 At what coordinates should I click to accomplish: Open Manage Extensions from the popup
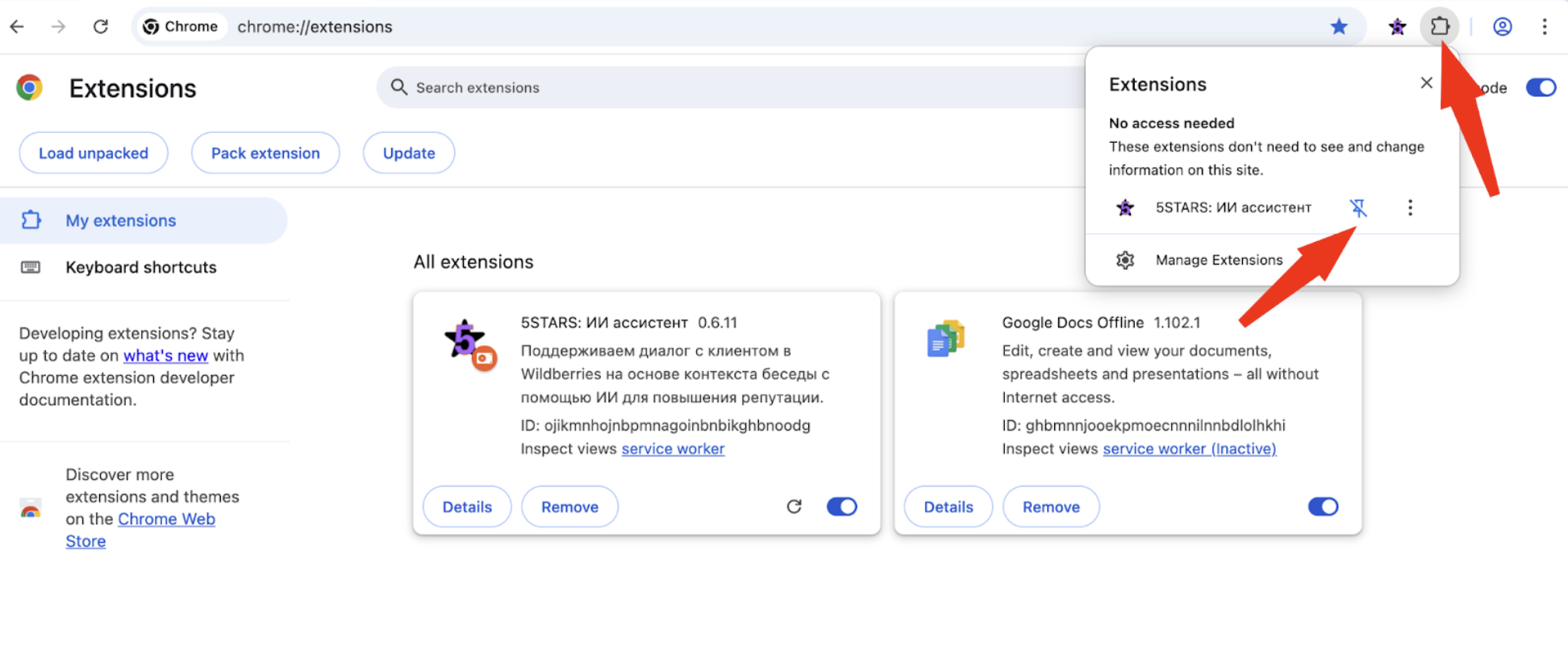click(1219, 260)
